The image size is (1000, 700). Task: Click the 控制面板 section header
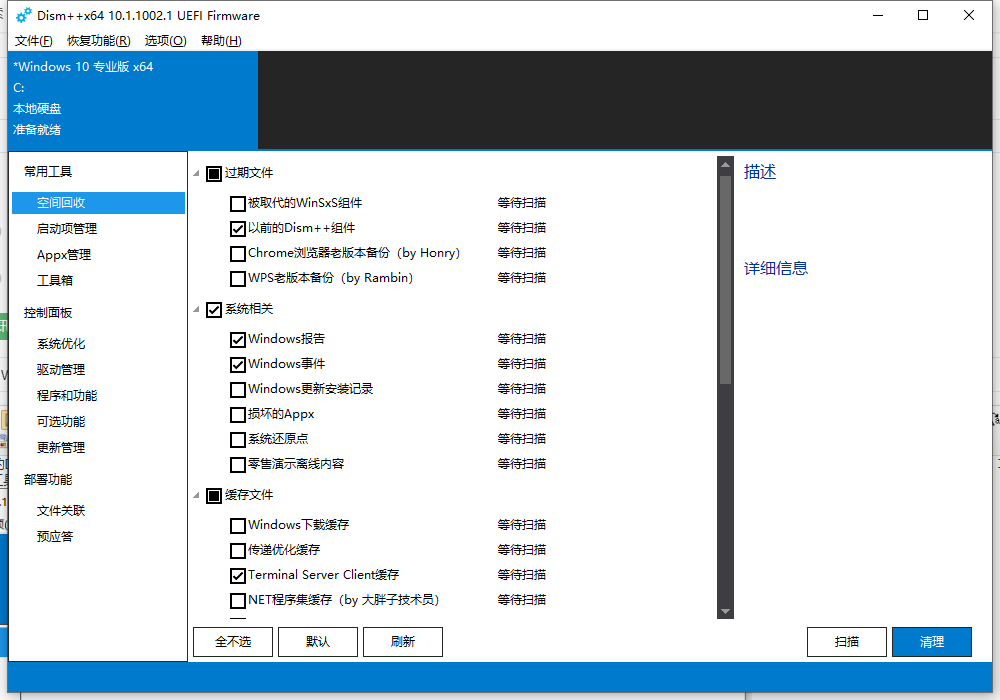(x=48, y=313)
